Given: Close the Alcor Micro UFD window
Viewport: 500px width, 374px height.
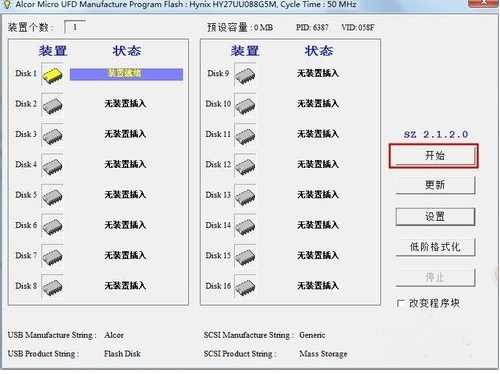Looking at the screenshot, I should click(483, 3).
